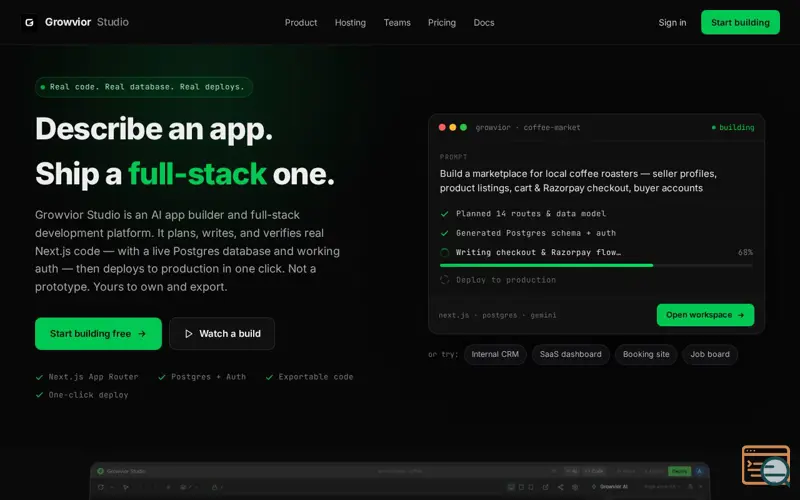Click the Watch a build button
The width and height of the screenshot is (800, 500).
[x=222, y=334]
